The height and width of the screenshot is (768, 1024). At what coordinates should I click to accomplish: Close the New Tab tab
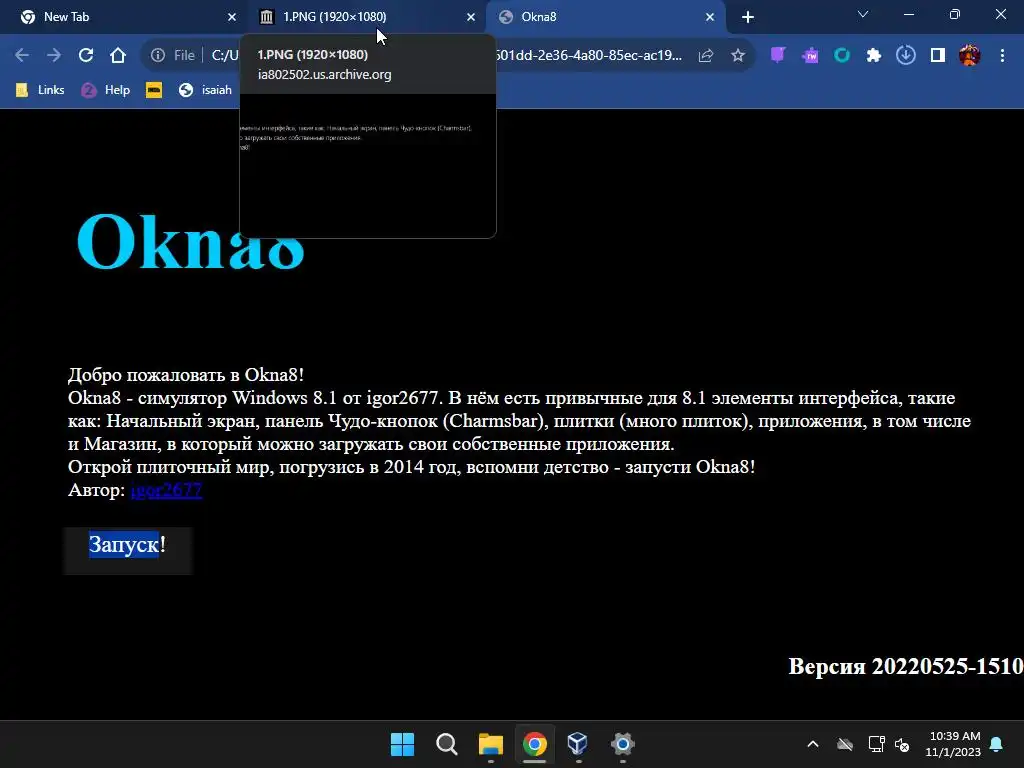[232, 17]
